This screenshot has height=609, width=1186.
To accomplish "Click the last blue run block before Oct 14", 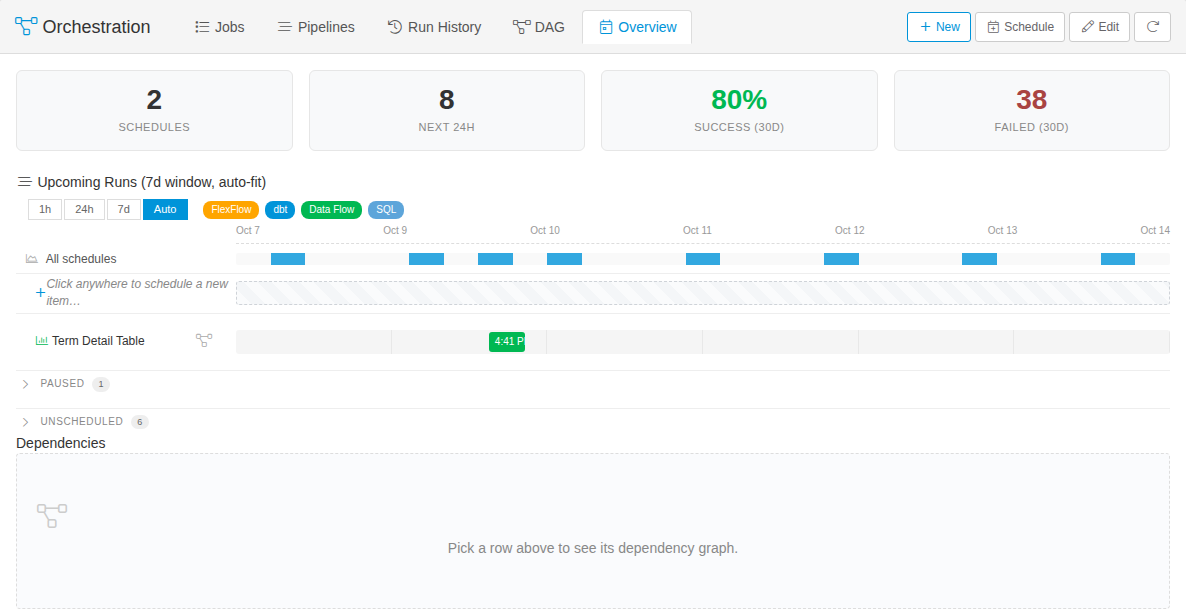I will point(1118,259).
